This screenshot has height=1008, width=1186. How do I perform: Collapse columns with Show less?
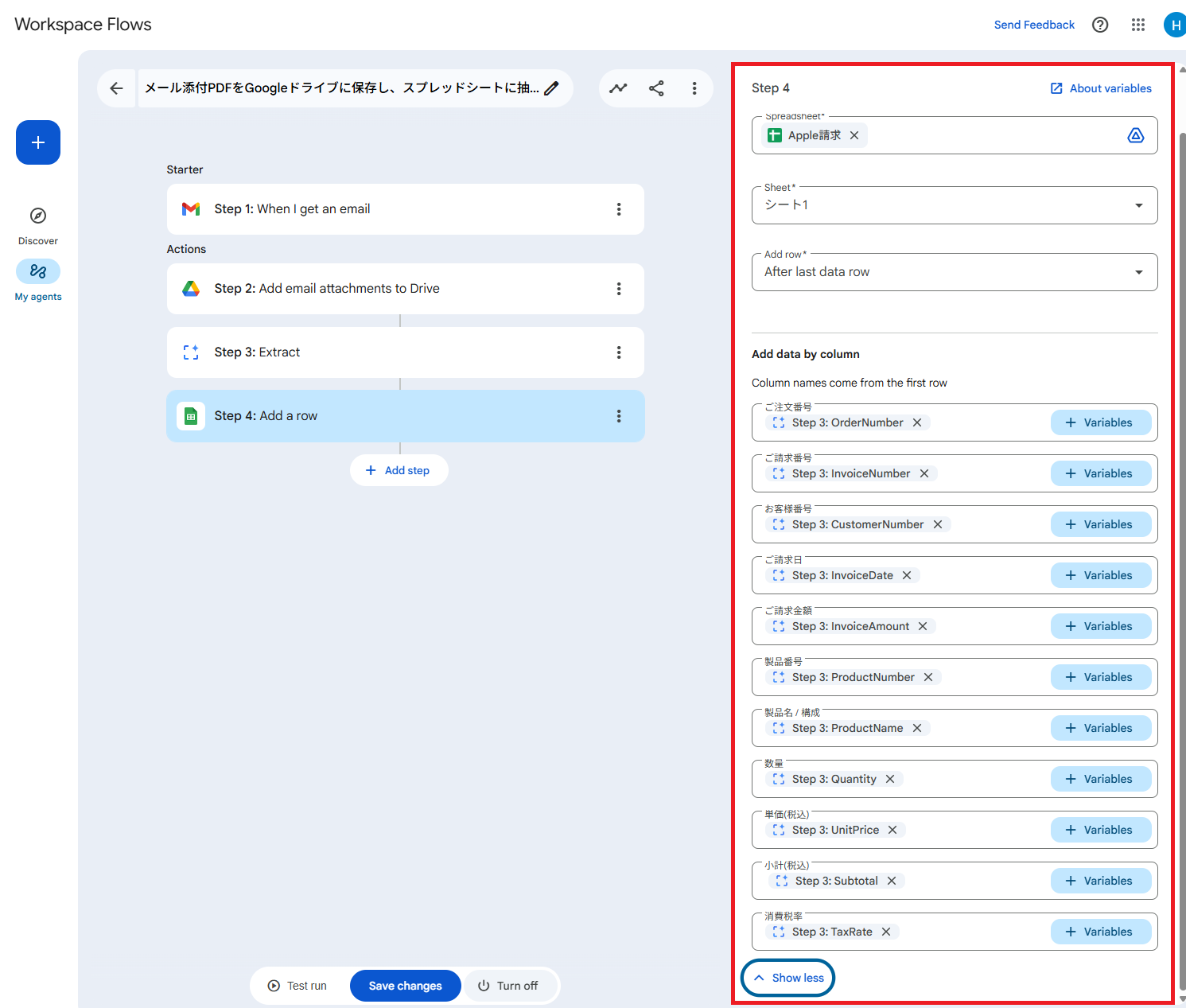pos(788,978)
